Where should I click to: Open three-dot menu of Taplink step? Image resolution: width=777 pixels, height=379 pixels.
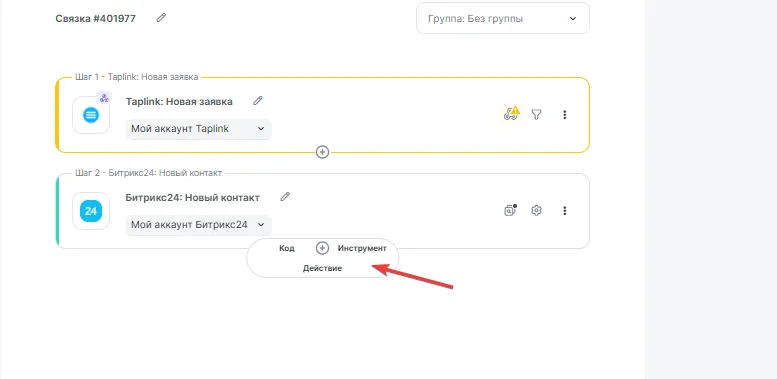click(x=564, y=114)
